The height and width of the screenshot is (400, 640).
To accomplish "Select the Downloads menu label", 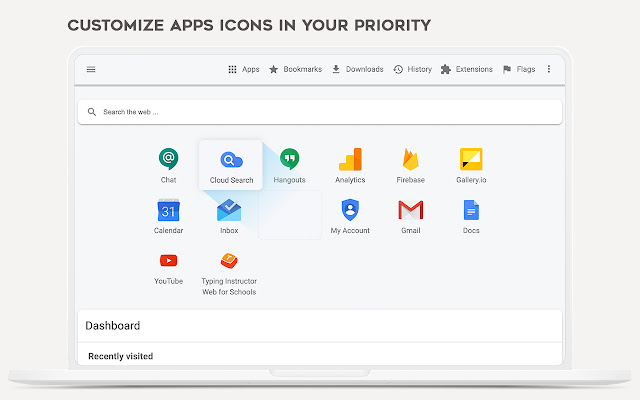I will (x=364, y=69).
